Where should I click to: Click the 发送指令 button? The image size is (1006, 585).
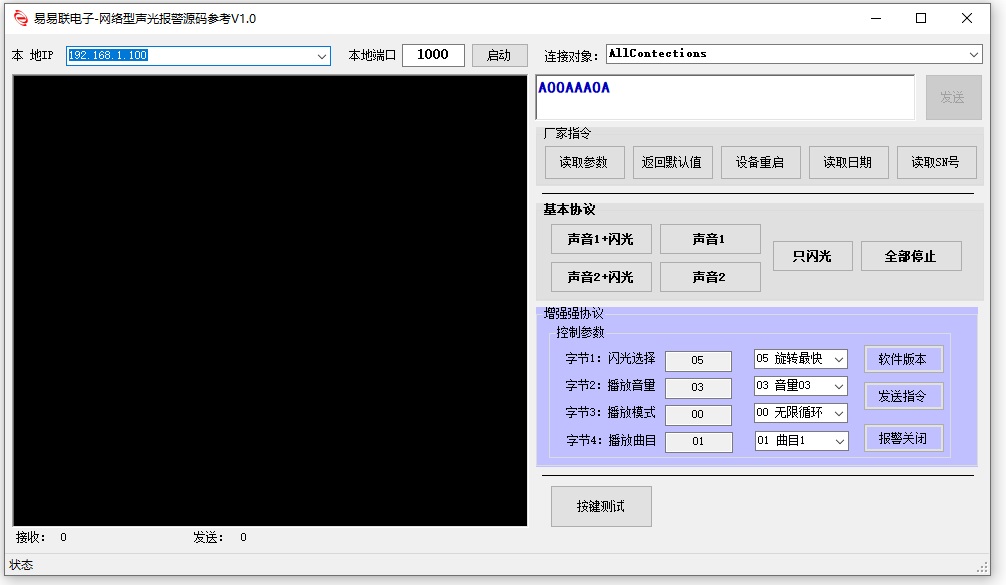point(902,396)
